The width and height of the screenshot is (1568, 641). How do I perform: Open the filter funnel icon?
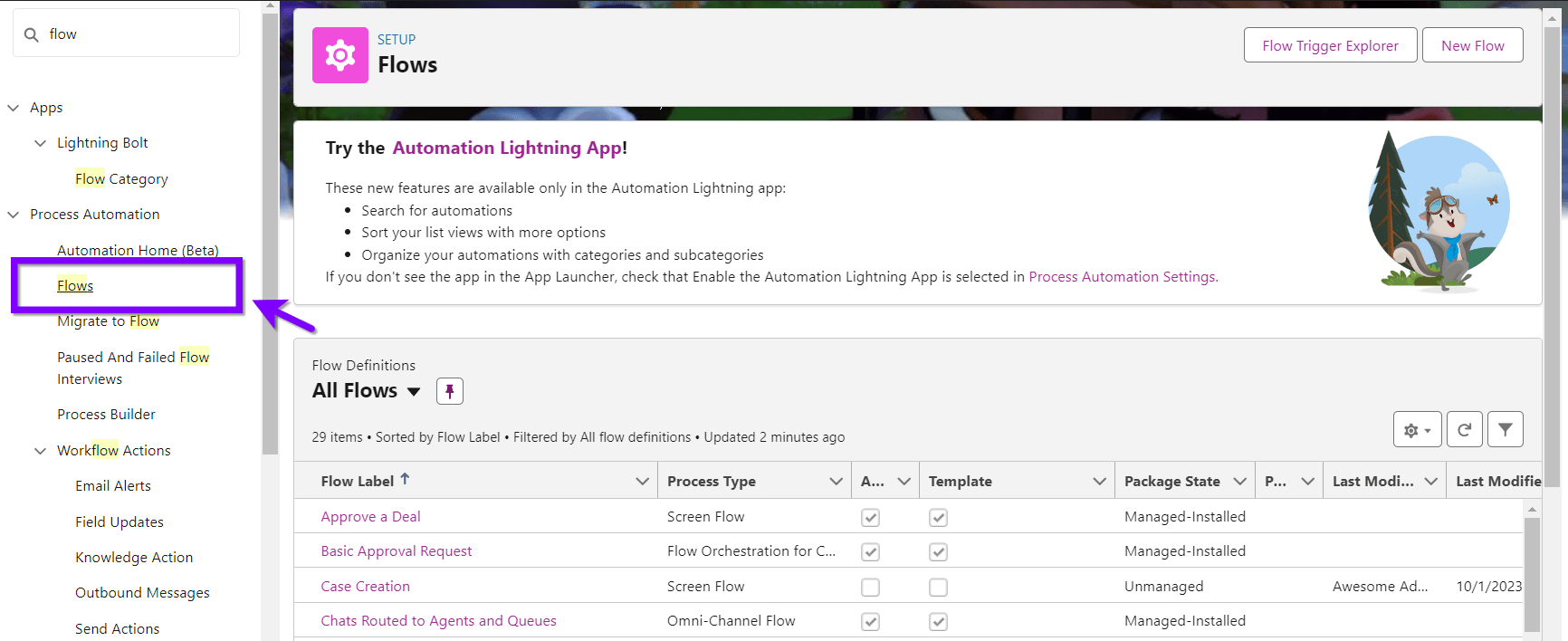click(1505, 430)
